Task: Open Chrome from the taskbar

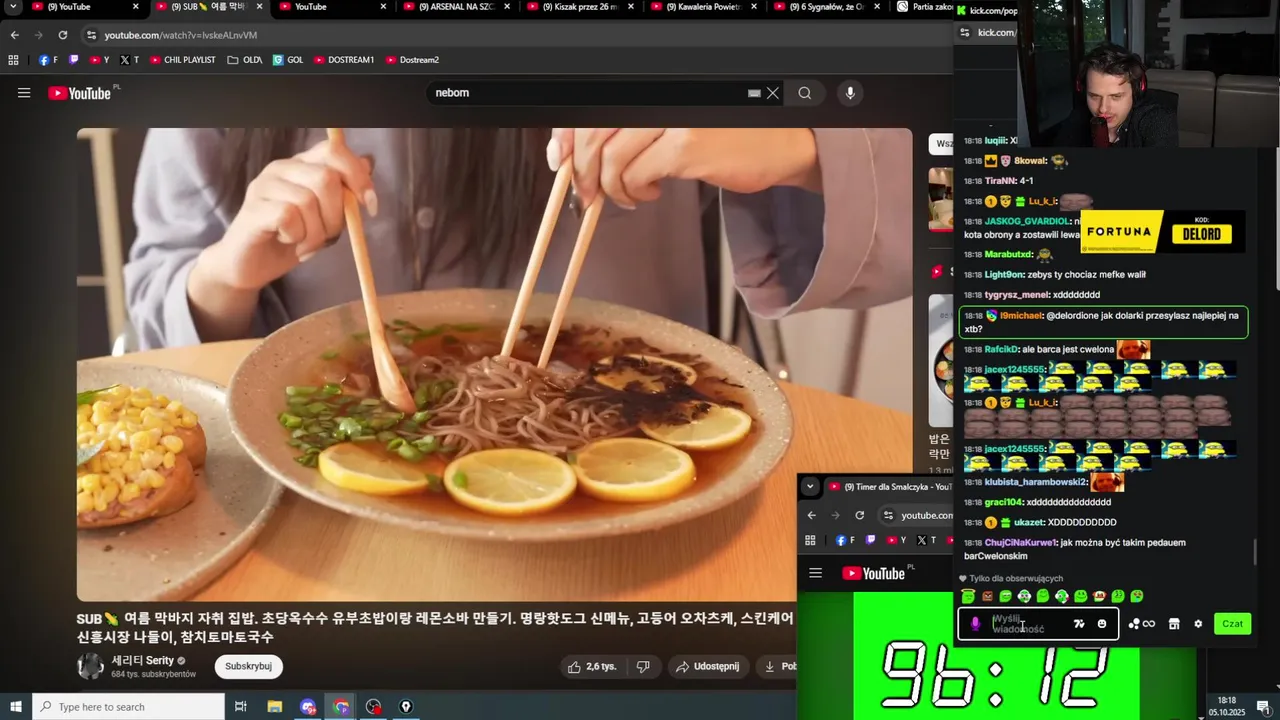Action: (x=341, y=707)
